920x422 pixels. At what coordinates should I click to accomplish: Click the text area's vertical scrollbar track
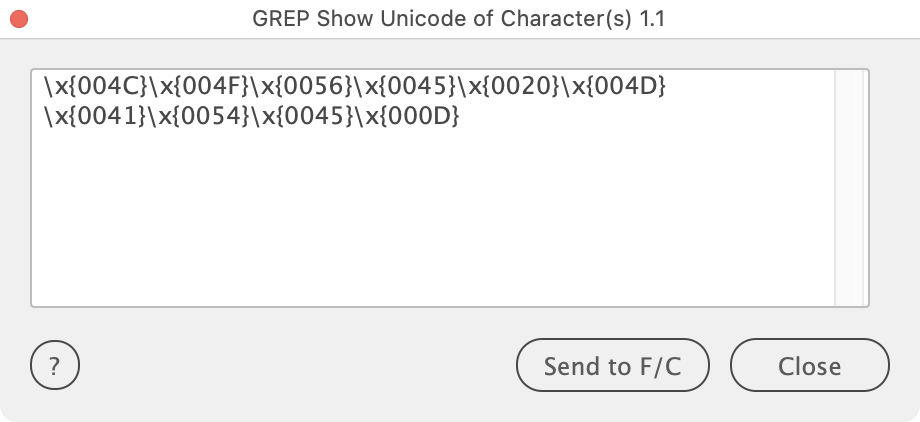click(848, 188)
